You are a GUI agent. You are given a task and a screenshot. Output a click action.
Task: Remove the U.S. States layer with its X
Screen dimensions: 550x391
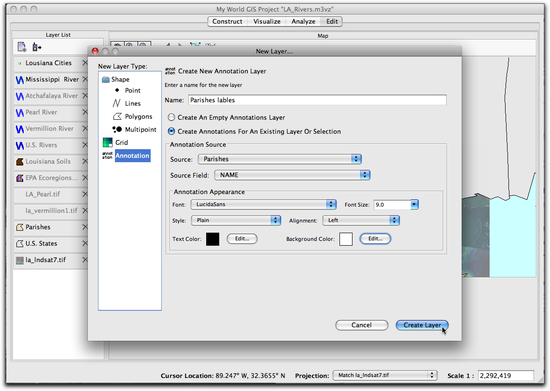click(x=85, y=243)
